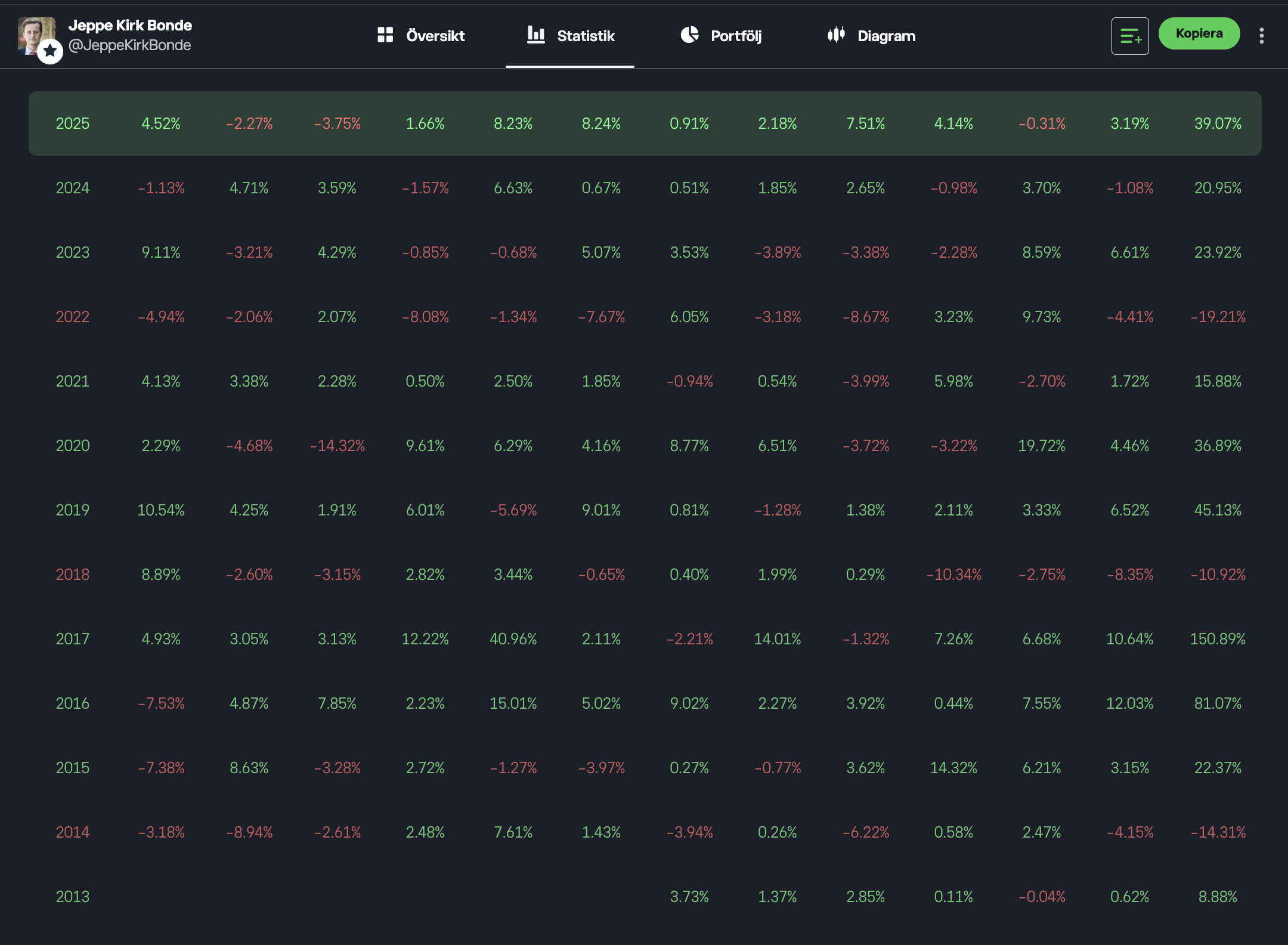
Task: Click the 2020 March value -14.32%
Action: tap(337, 446)
